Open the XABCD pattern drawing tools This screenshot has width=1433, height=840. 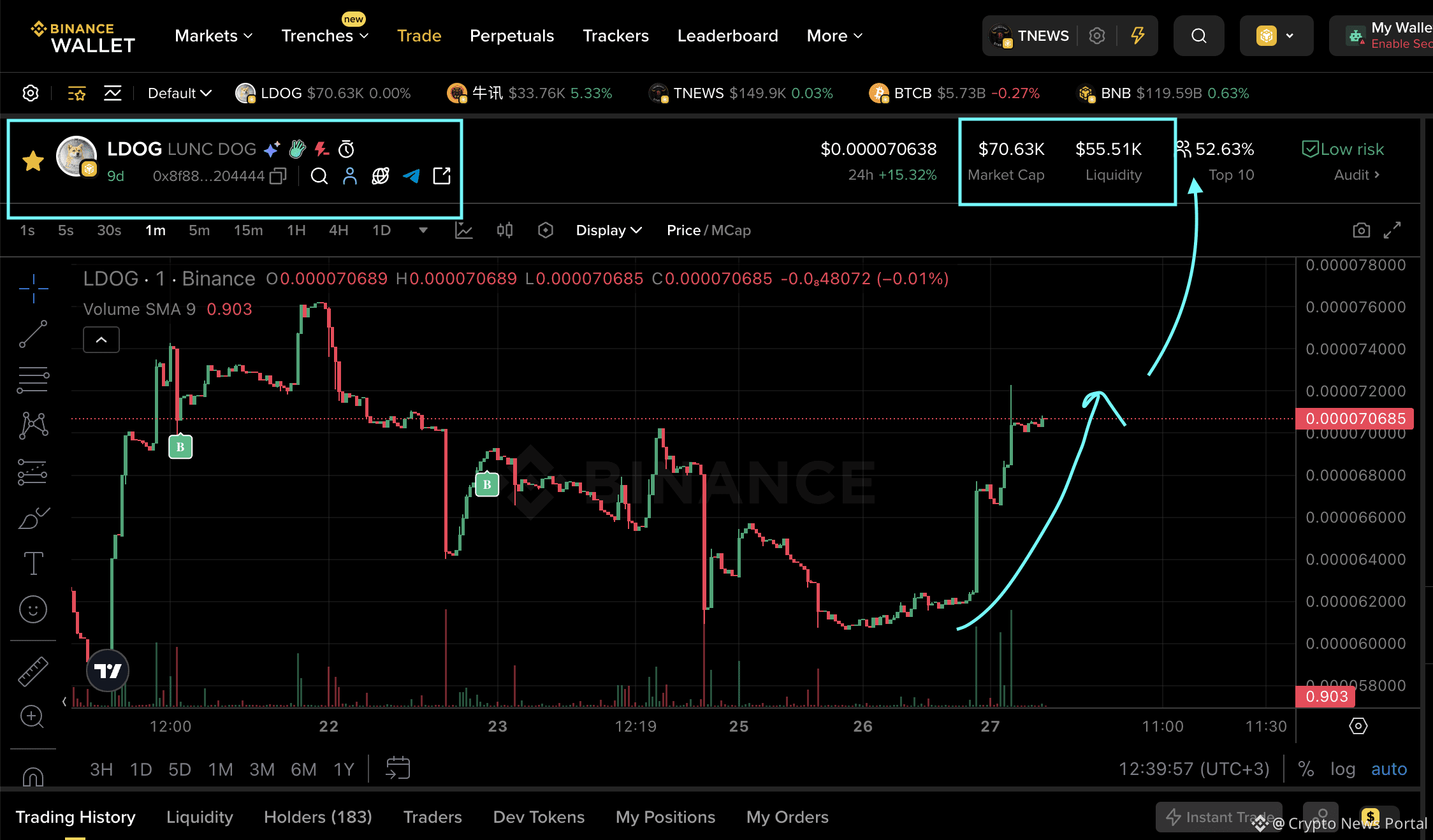33,424
